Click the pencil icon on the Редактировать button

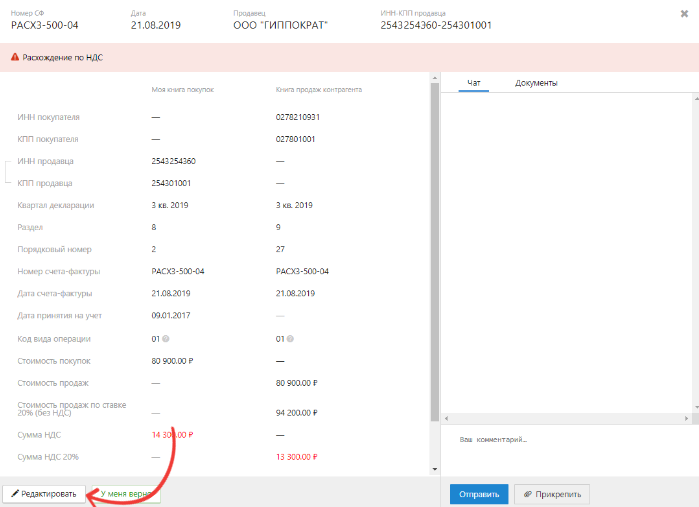15,494
